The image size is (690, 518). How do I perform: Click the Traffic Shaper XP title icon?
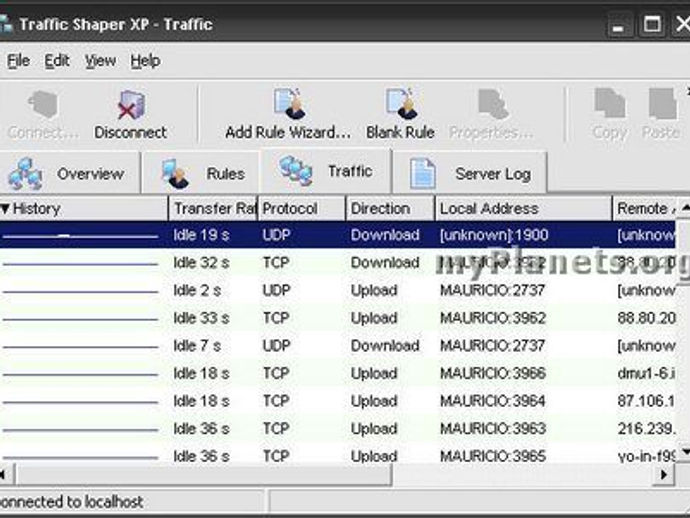coord(5,24)
